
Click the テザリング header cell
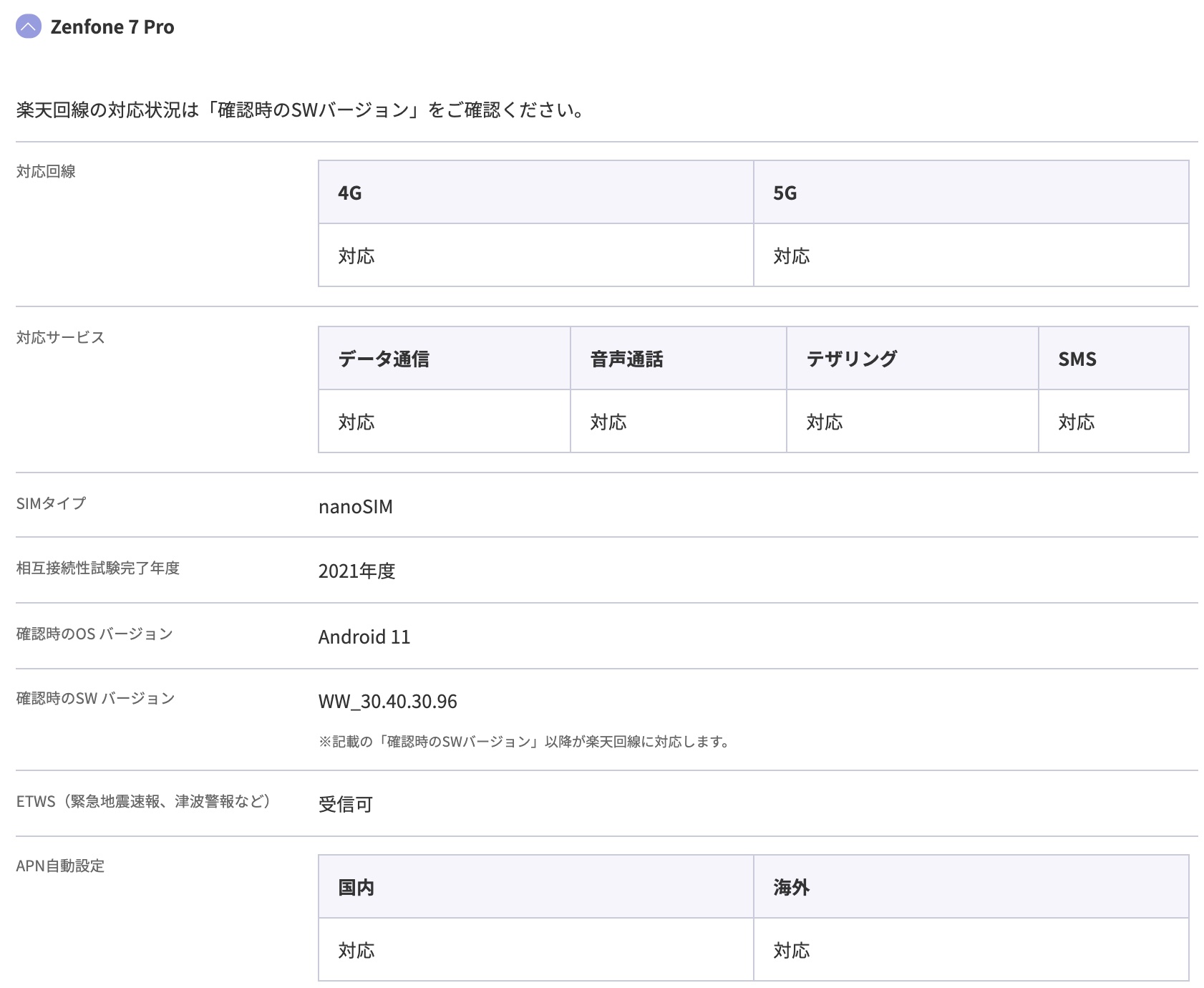coord(852,359)
